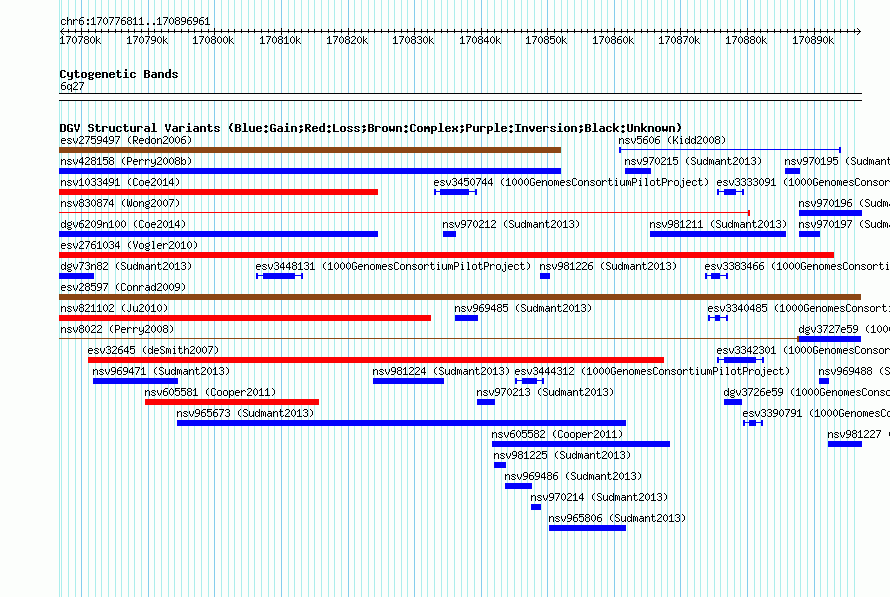890x597 pixels.
Task: Select the nsv5606 (Kidd2008) variant label
Action: (x=672, y=140)
